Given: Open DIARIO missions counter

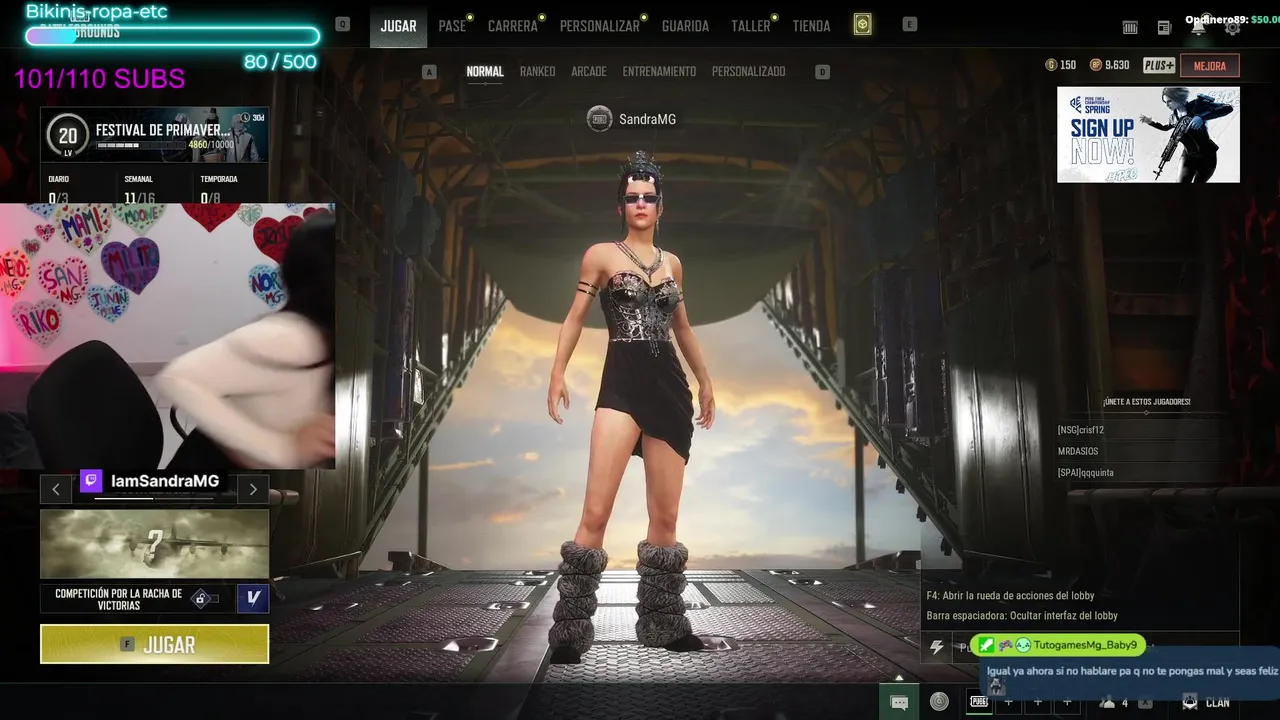Looking at the screenshot, I should tap(59, 190).
